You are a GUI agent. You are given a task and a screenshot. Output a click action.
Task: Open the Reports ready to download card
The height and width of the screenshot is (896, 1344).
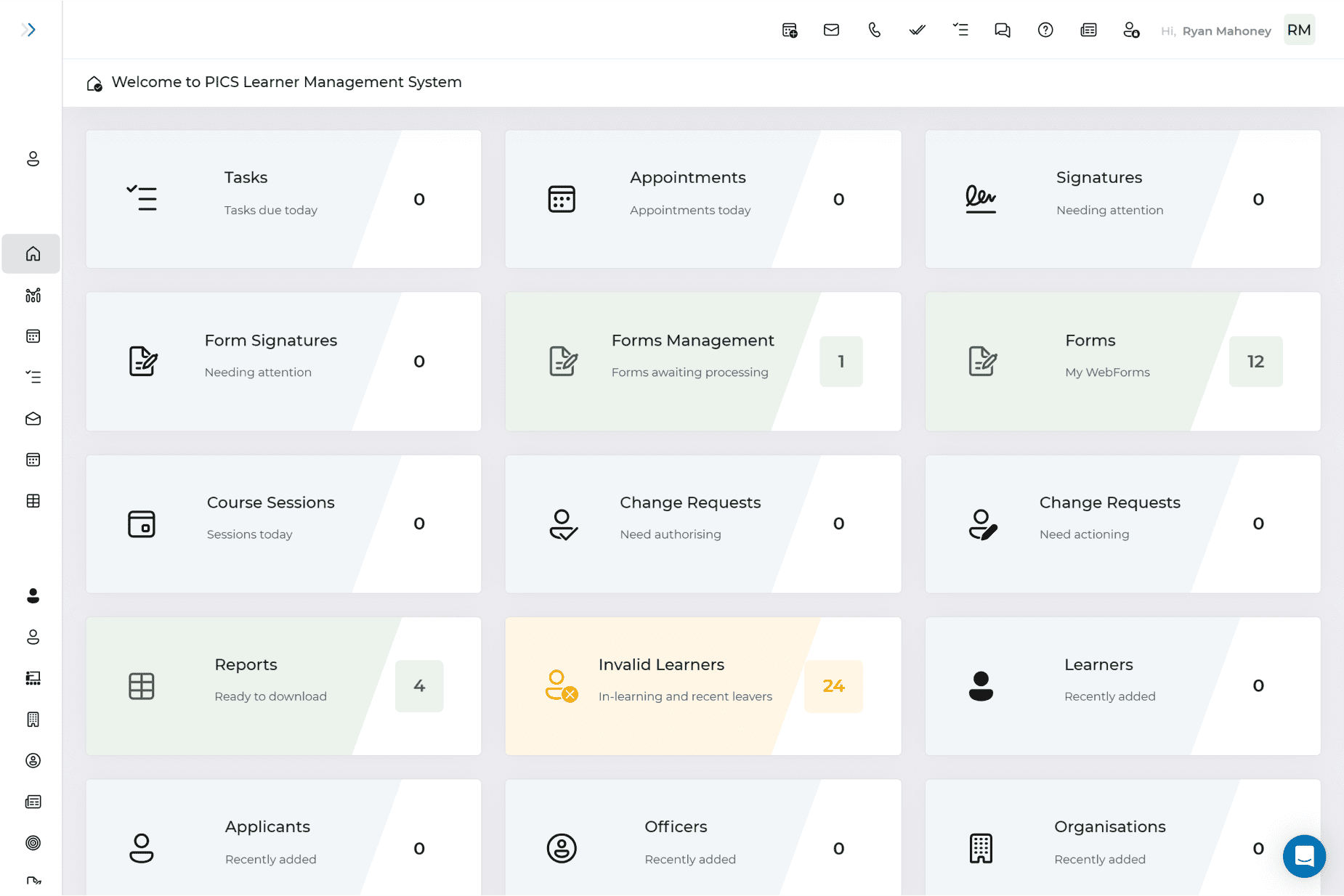(283, 686)
